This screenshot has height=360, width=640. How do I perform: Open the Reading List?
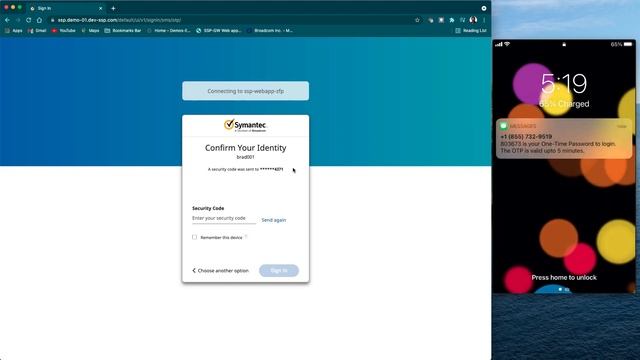[471, 31]
